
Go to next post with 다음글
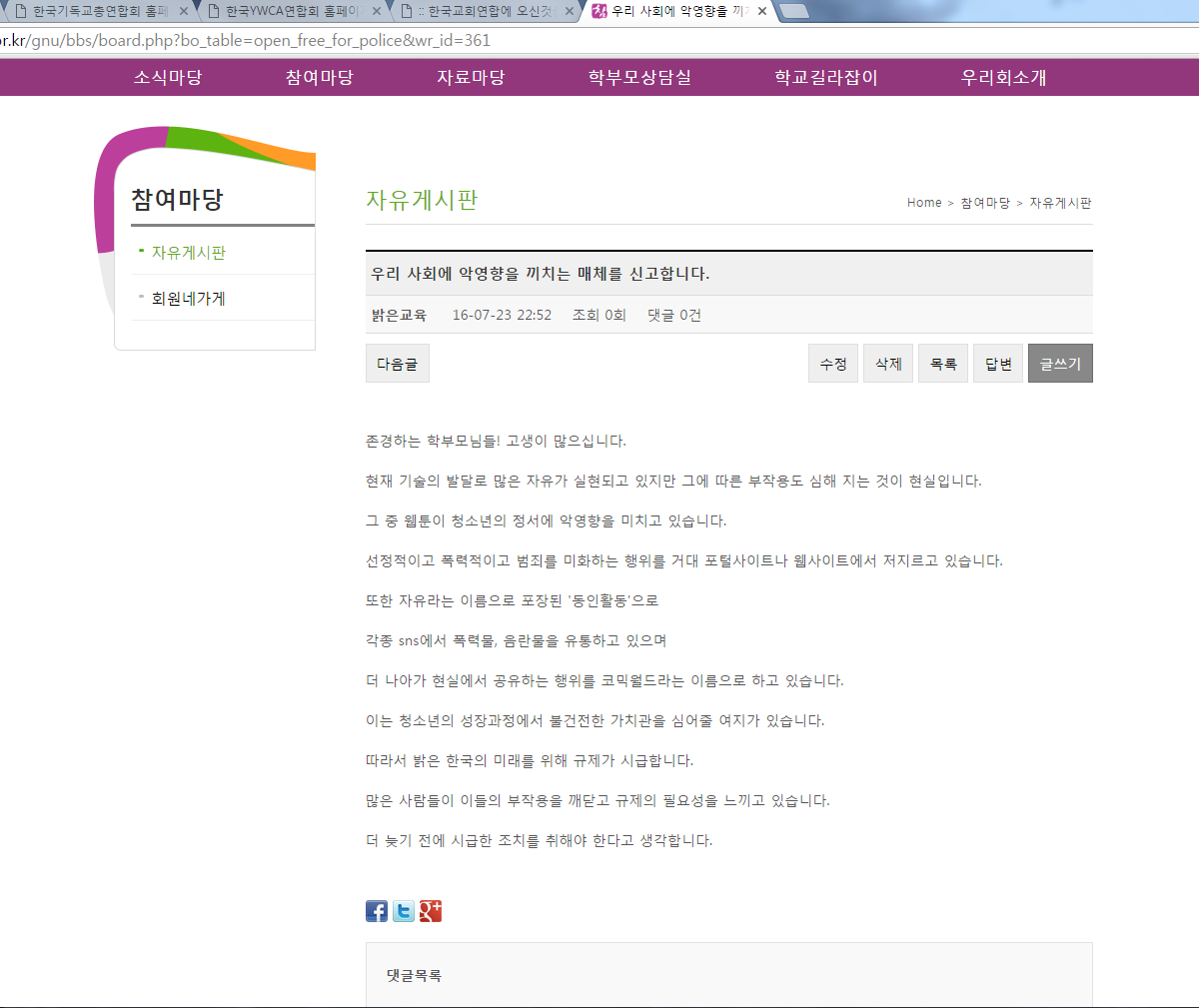point(398,364)
